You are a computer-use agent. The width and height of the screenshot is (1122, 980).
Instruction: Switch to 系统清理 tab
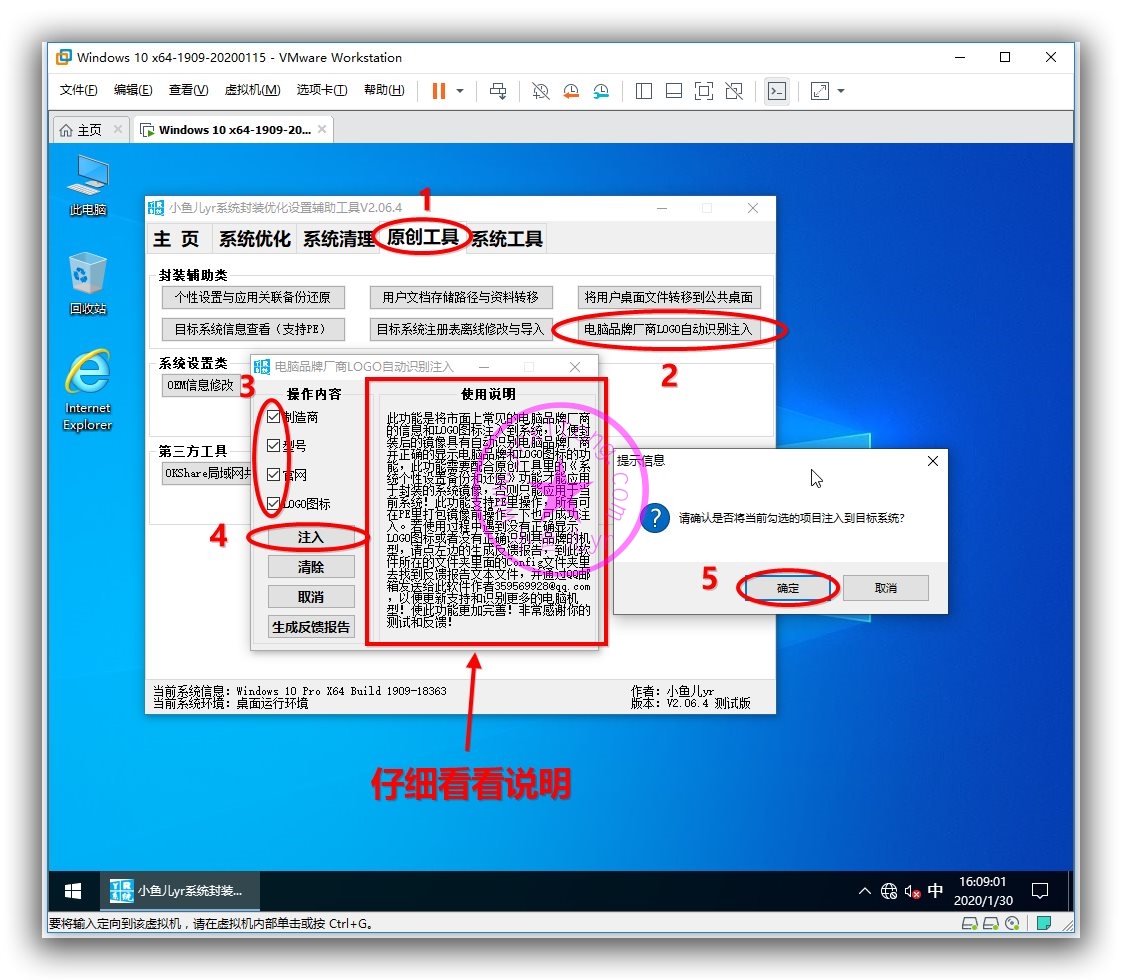pos(338,239)
